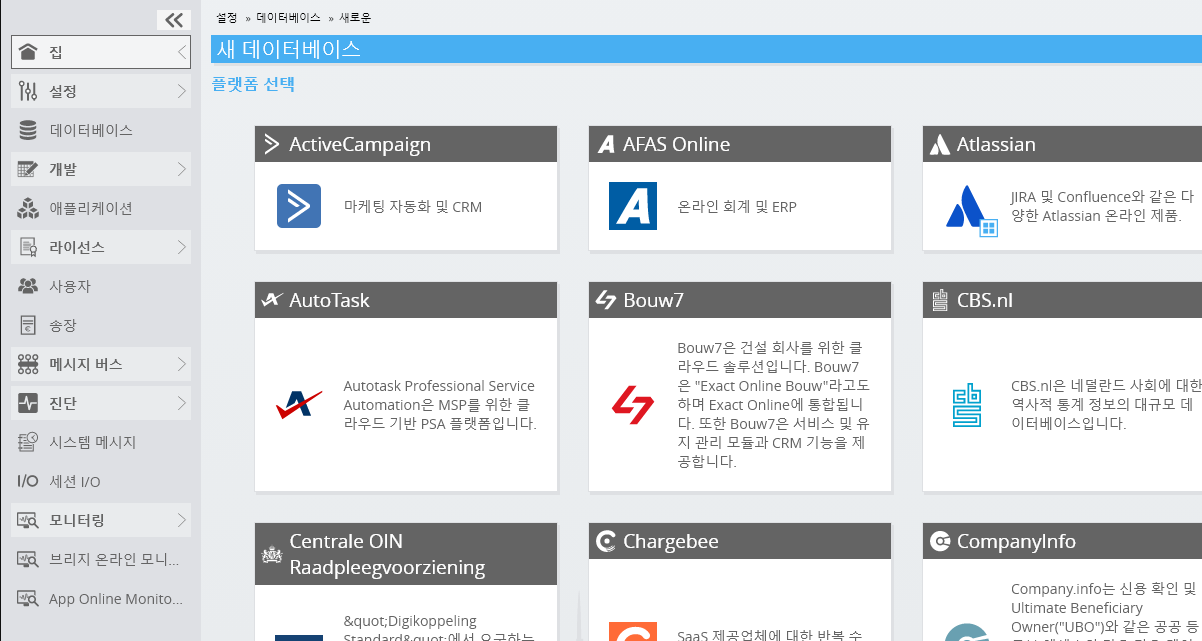This screenshot has height=641, width=1202.
Task: Click the 개발 development icon
Action: point(28,169)
